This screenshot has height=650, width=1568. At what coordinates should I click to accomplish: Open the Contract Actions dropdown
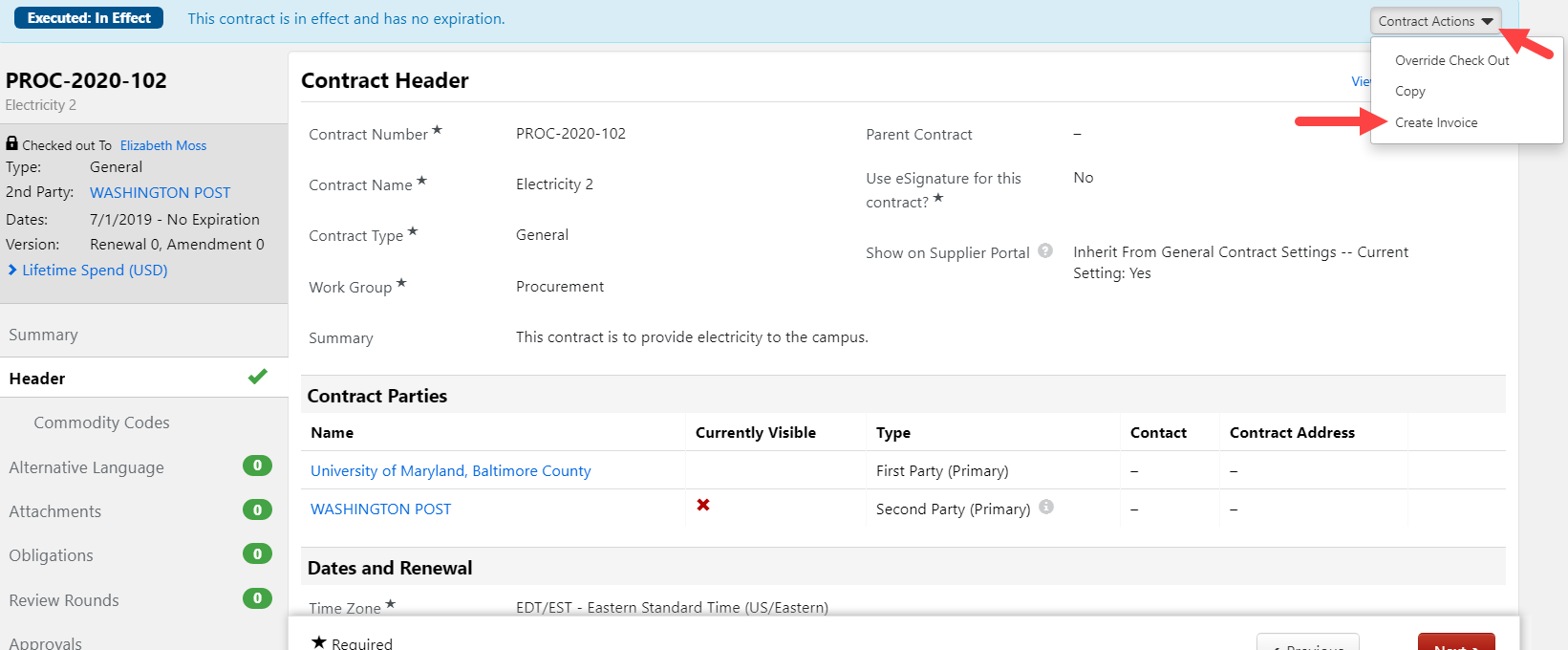pos(1435,21)
